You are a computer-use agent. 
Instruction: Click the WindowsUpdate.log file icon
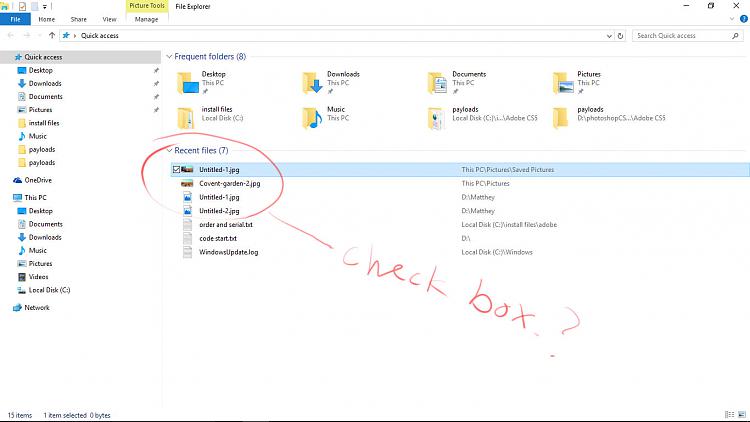coord(188,252)
